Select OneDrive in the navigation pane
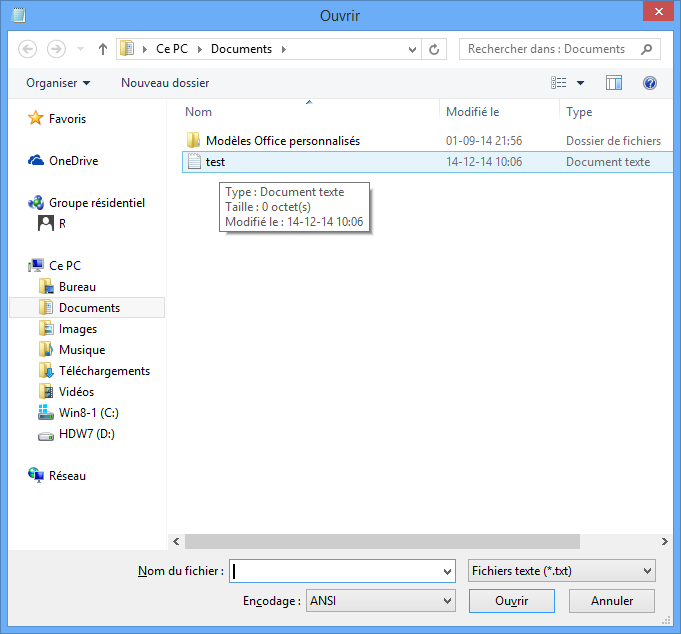The height and width of the screenshot is (634, 681). [73, 160]
